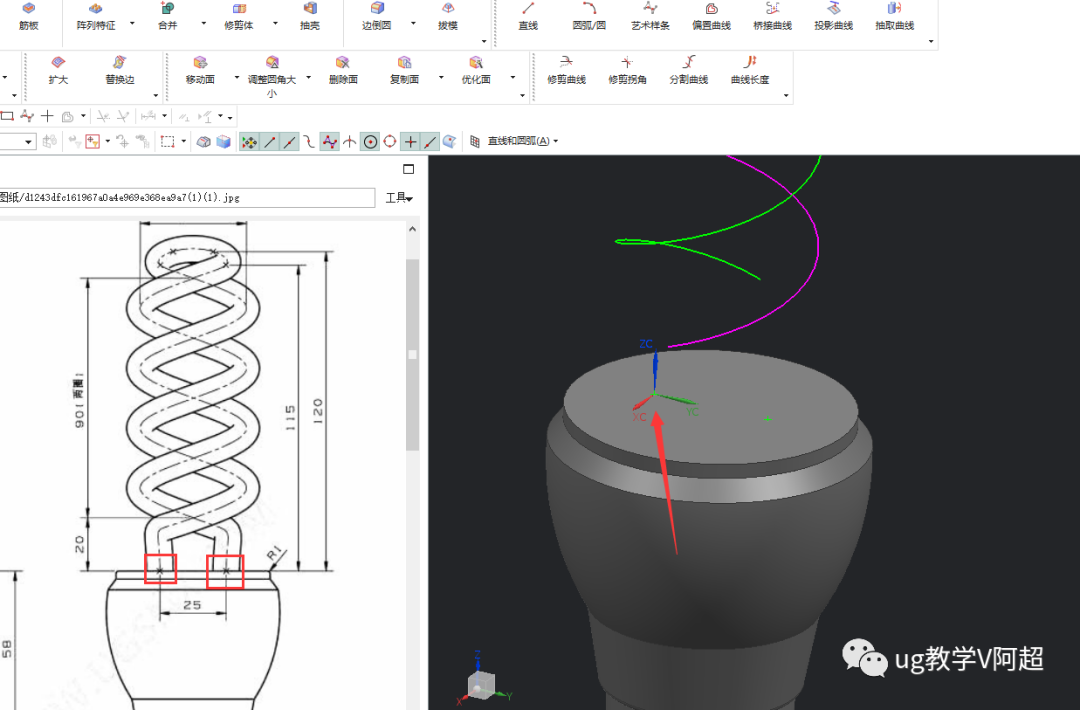Toggle the midpoint snap option

(x=290, y=142)
